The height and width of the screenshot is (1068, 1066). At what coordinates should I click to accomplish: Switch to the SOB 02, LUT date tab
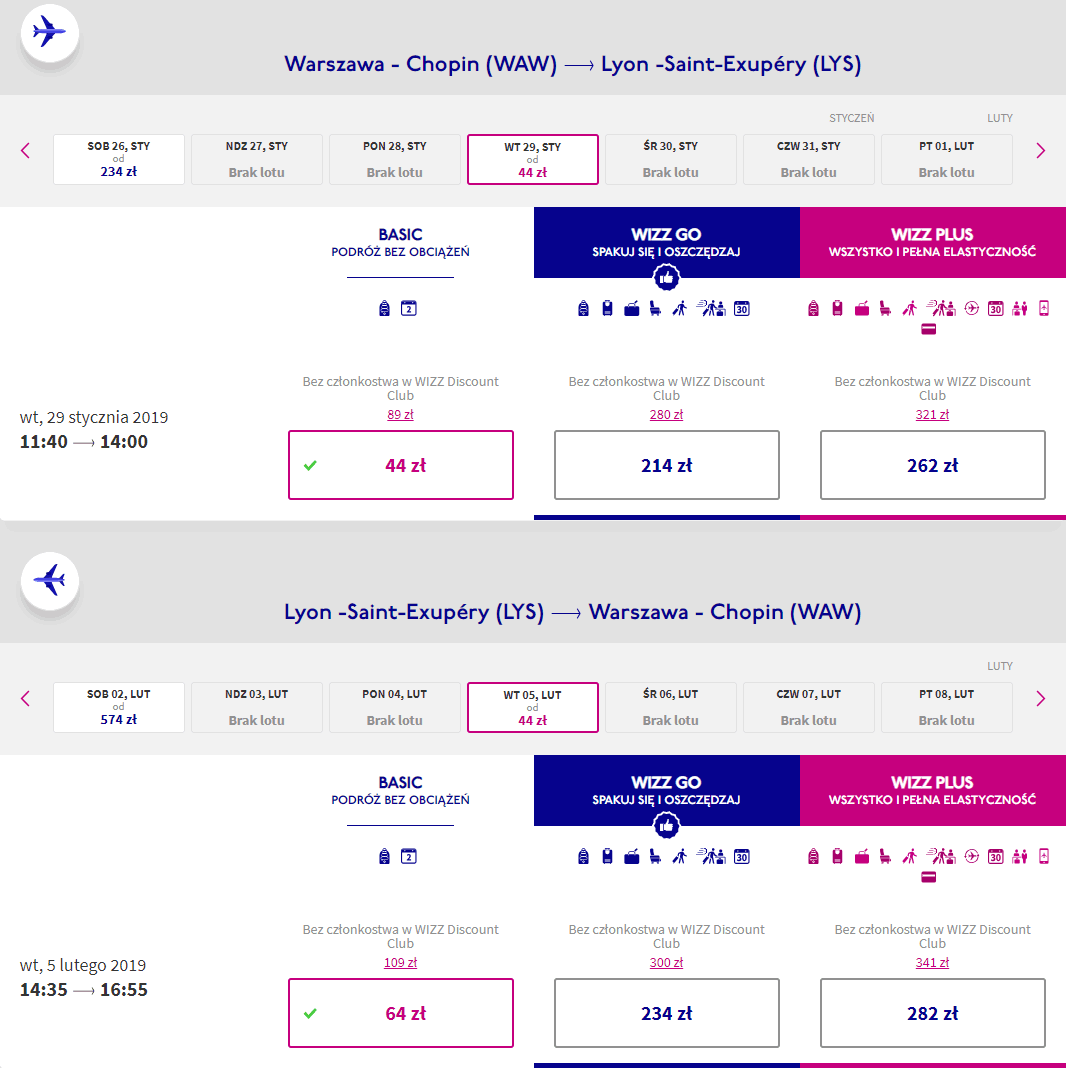(x=119, y=707)
